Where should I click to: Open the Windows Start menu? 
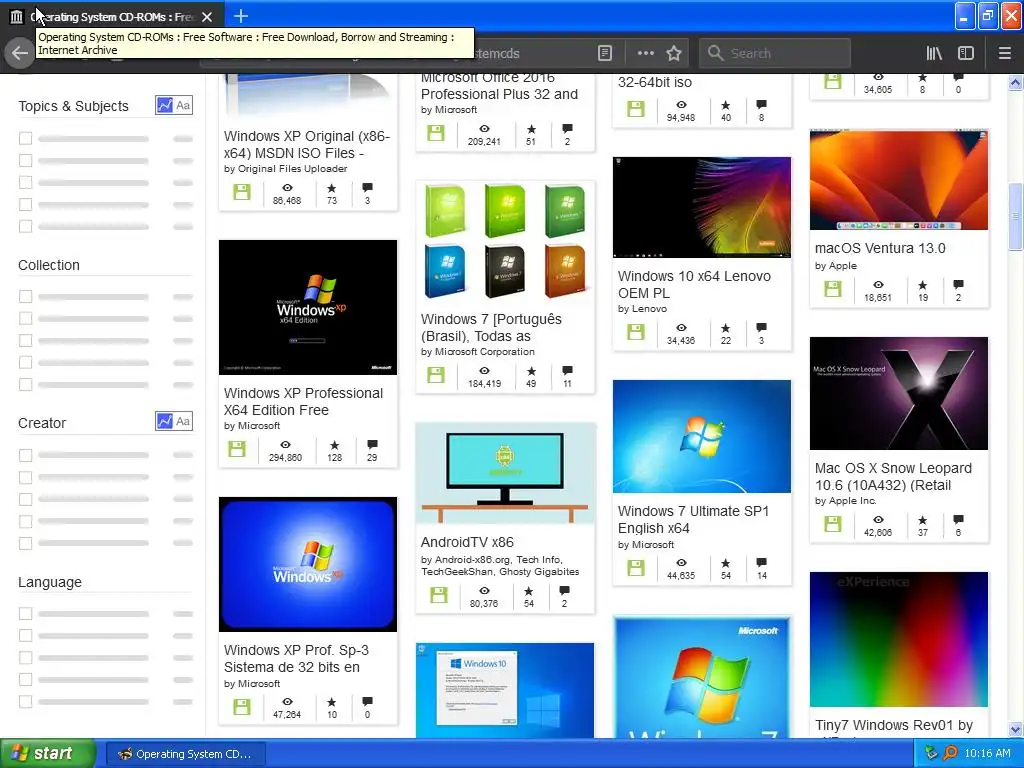point(47,753)
